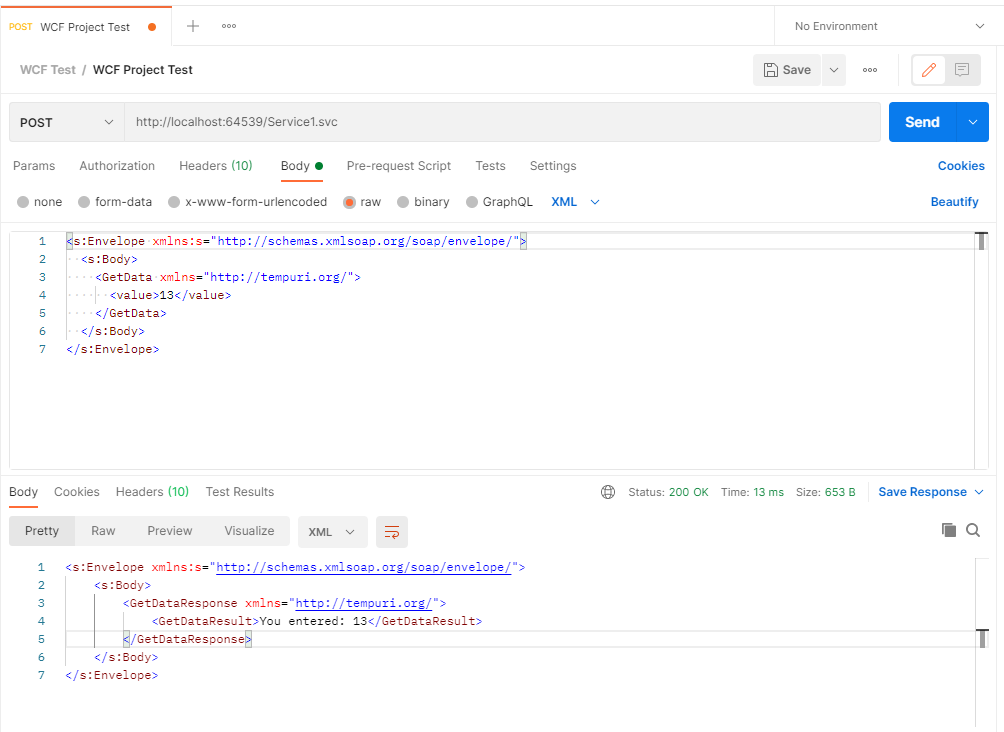Image resolution: width=1004 pixels, height=732 pixels.
Task: Open WCF Test collection breadcrumb
Action: 48,70
